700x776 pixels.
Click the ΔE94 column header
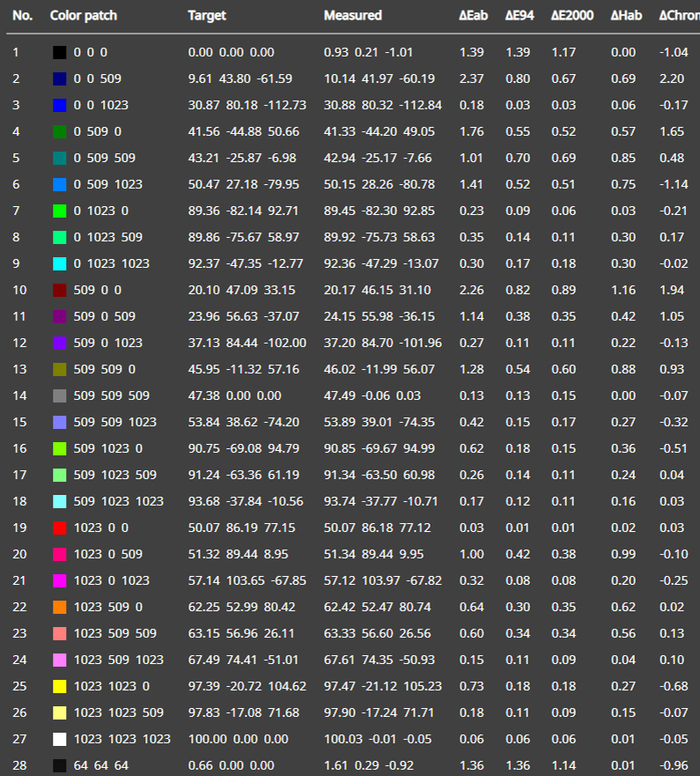point(519,15)
